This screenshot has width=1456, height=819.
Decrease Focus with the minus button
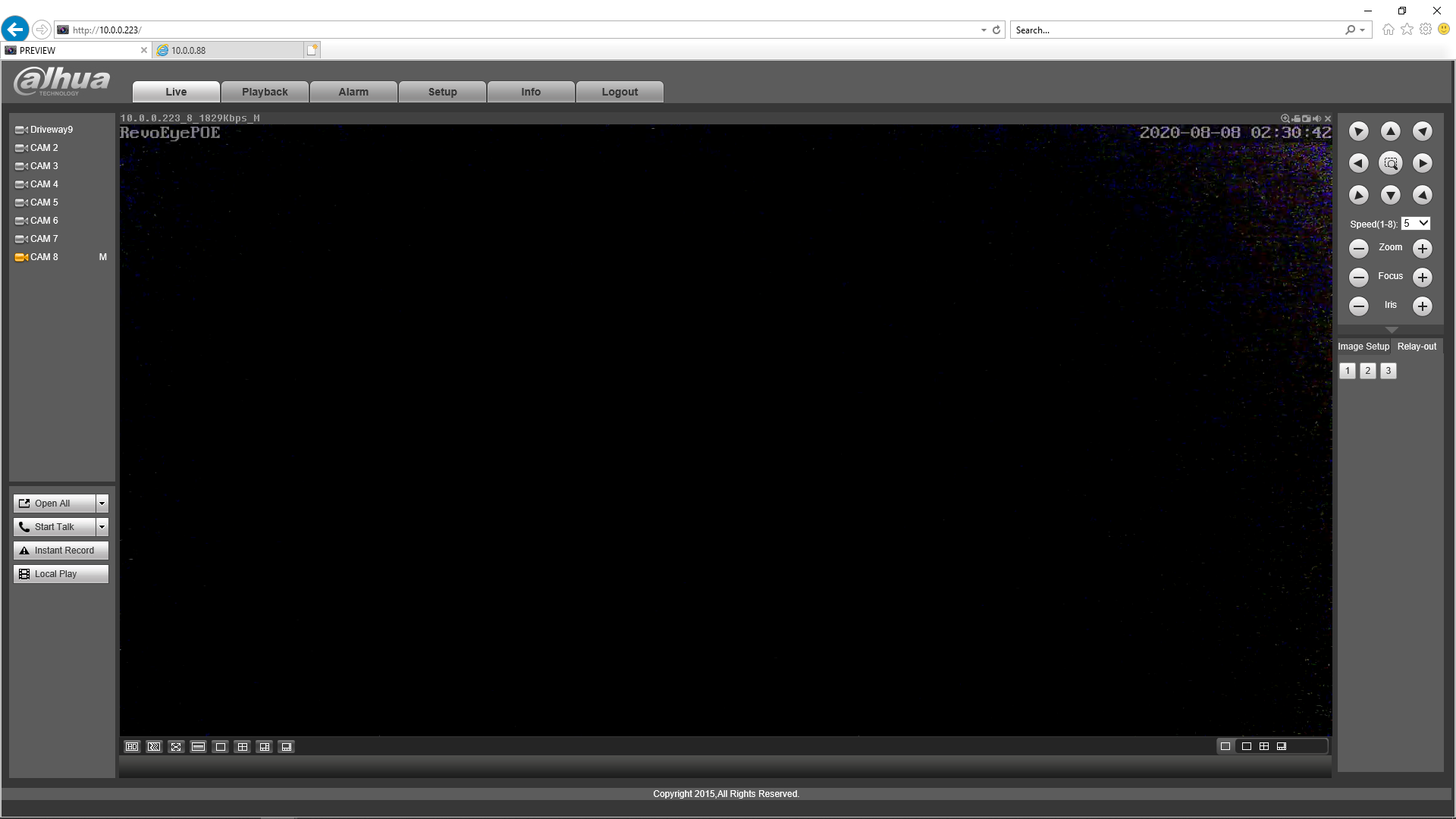(1358, 277)
